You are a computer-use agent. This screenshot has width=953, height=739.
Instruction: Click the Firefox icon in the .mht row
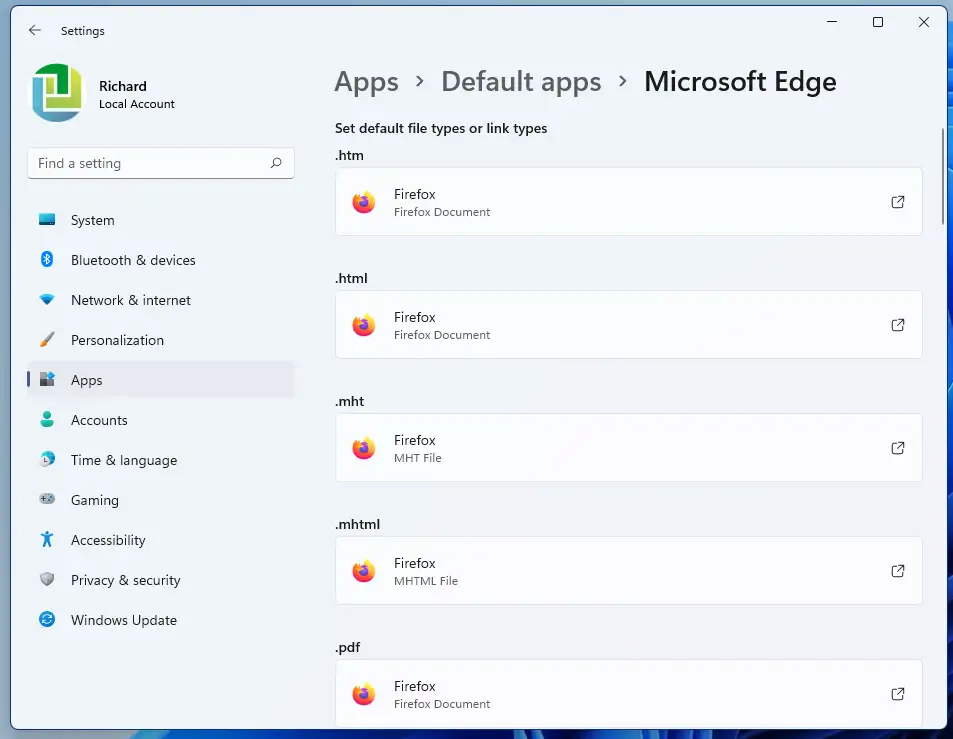pos(364,448)
